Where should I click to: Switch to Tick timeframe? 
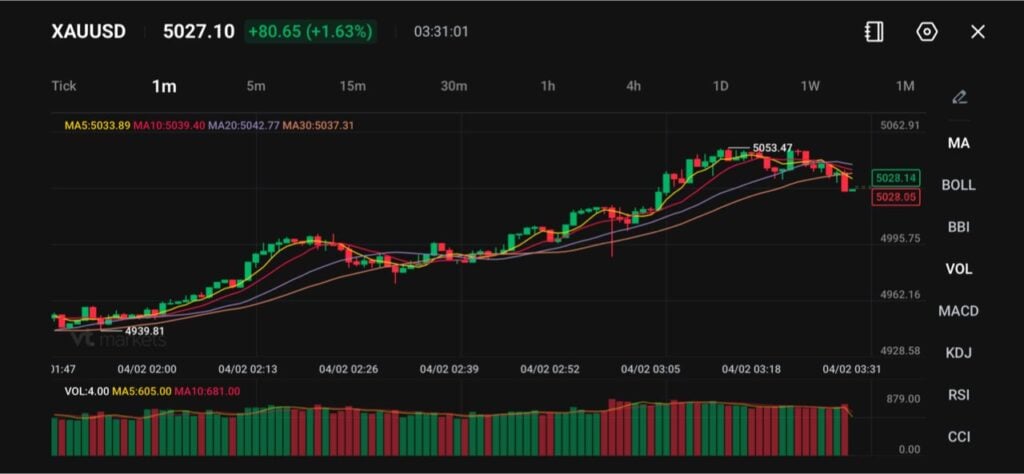tap(64, 86)
